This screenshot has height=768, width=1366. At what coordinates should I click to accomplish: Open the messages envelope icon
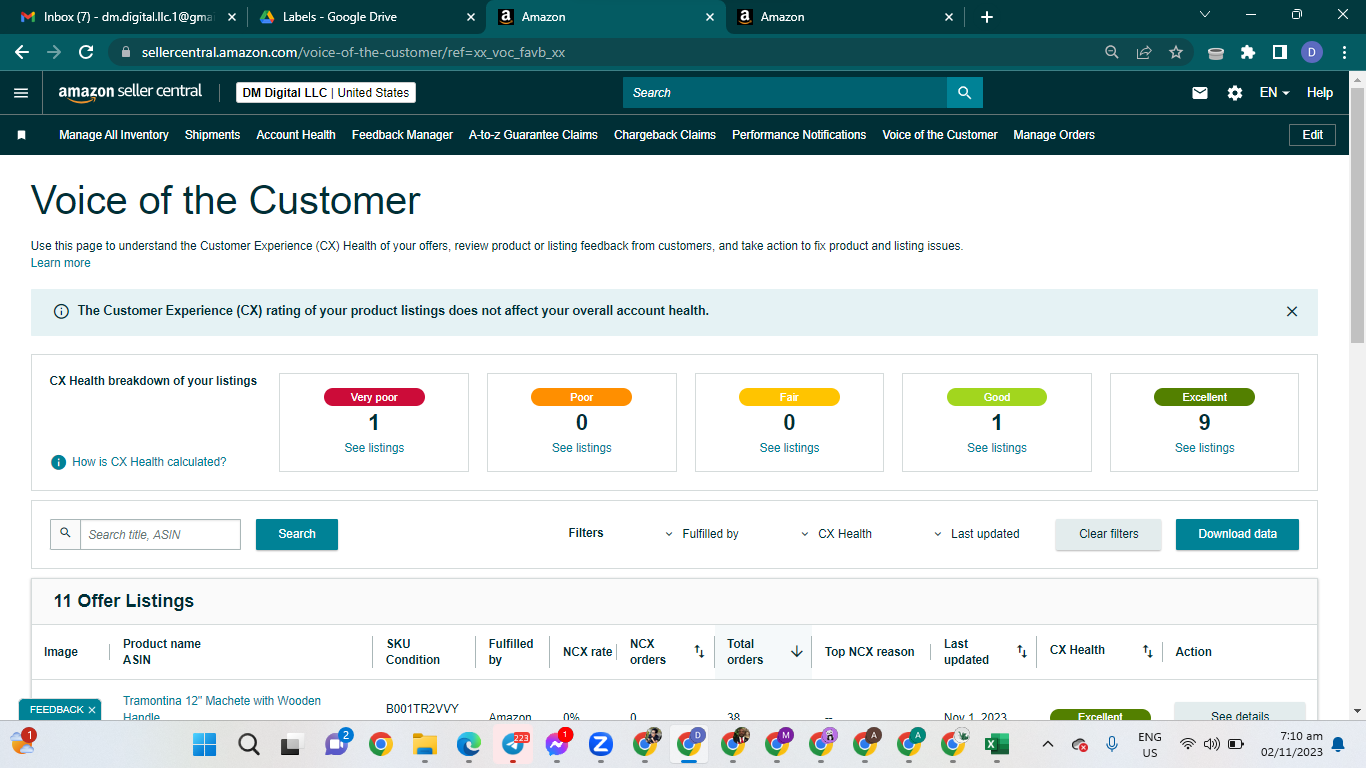click(x=1200, y=93)
